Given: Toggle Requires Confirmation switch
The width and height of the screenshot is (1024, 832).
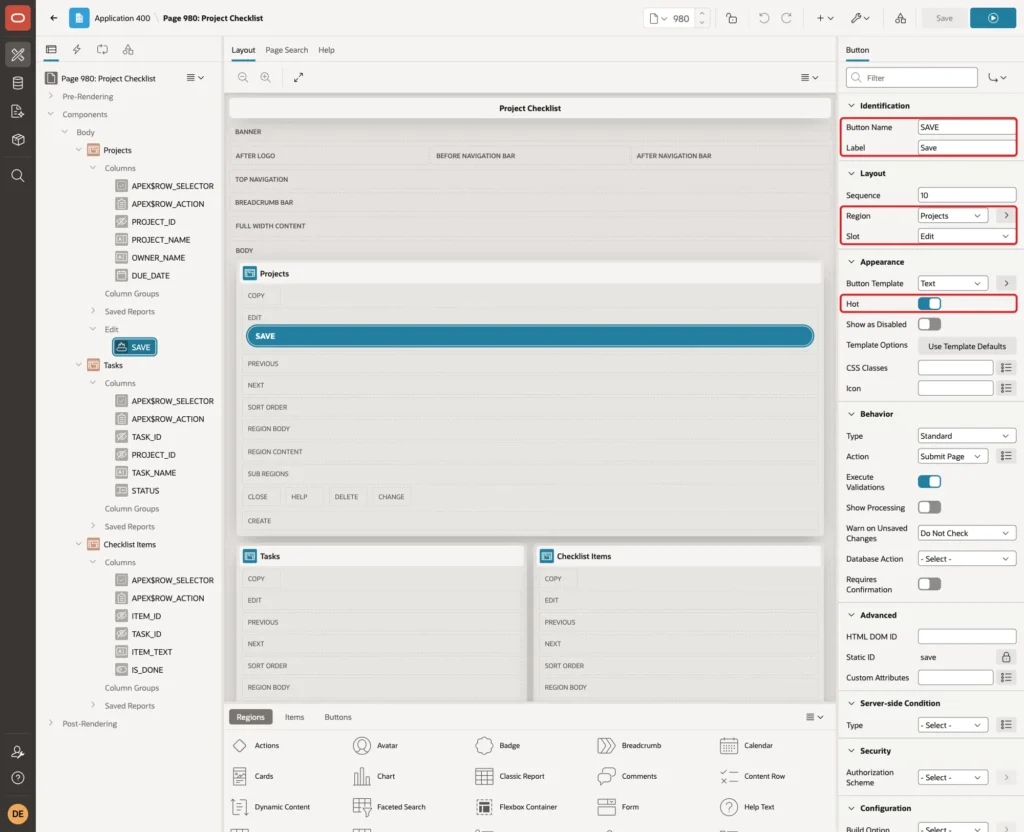Looking at the screenshot, I should coord(929,584).
